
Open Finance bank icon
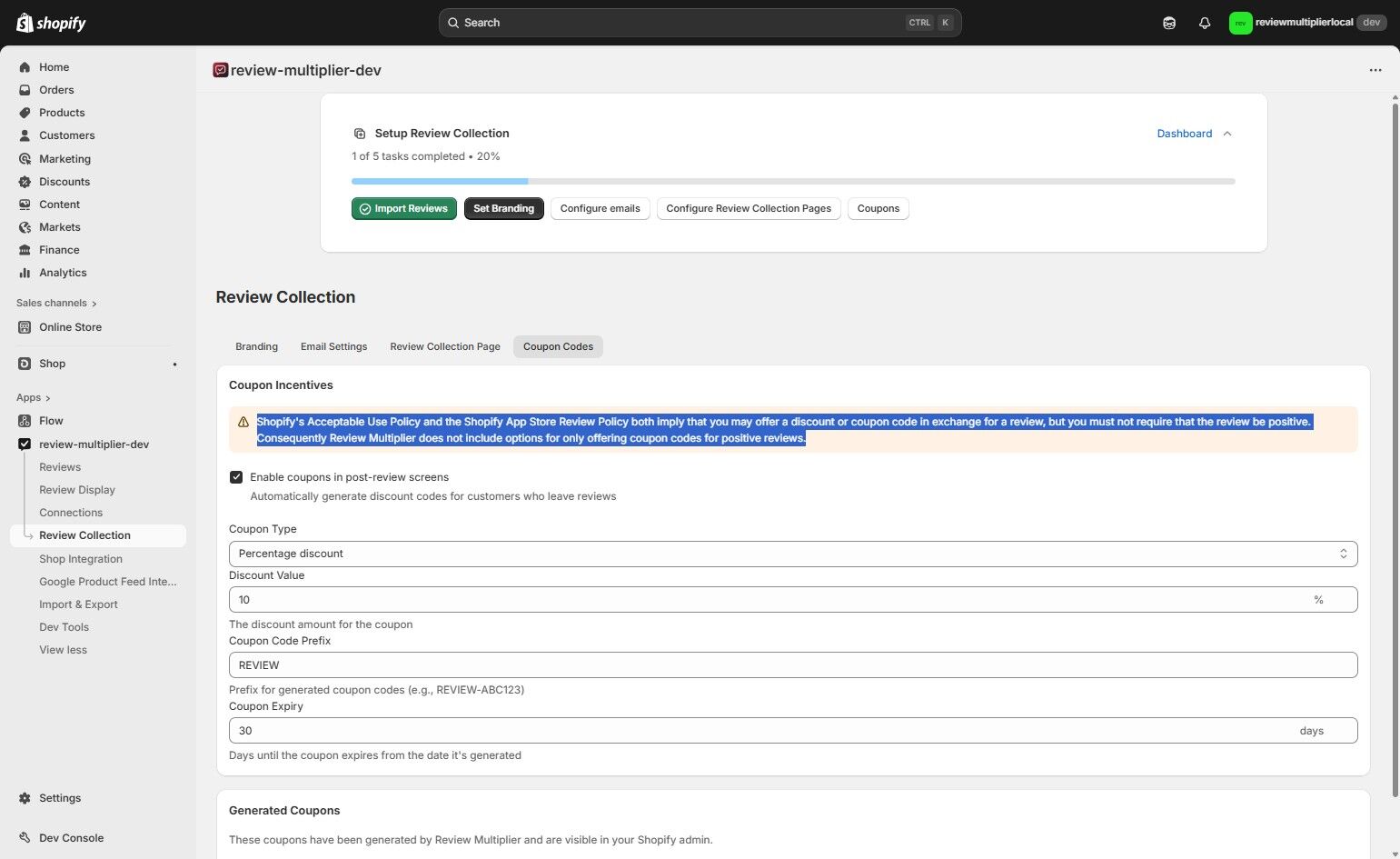(x=25, y=250)
